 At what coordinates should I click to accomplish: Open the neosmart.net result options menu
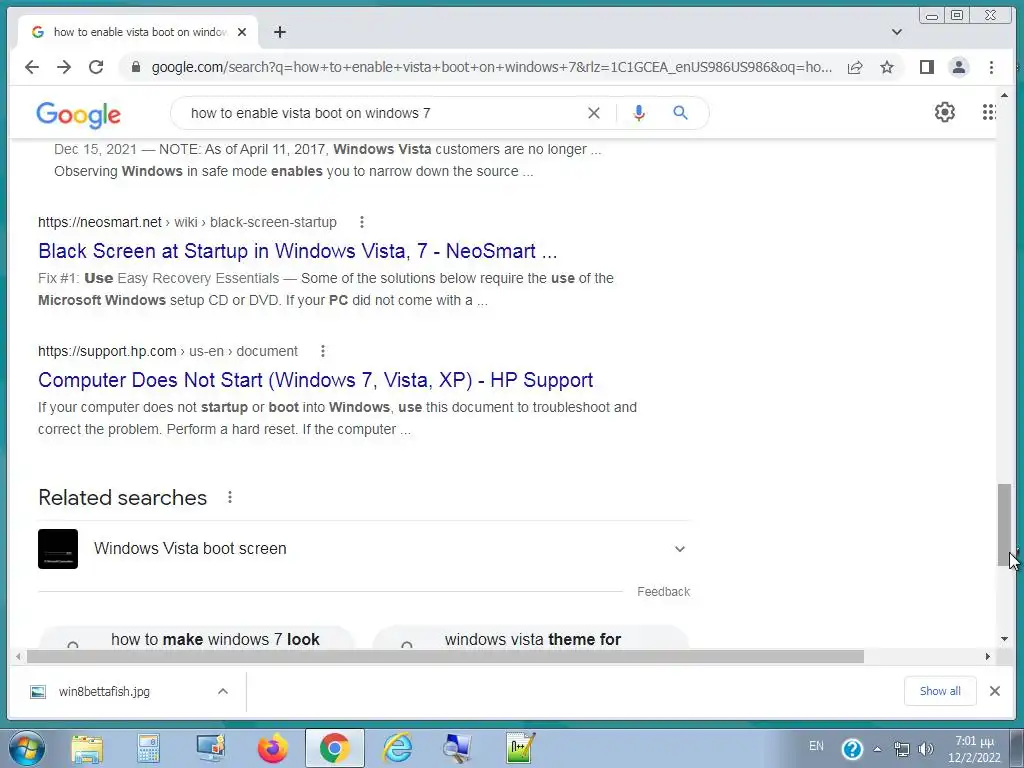[x=361, y=222]
